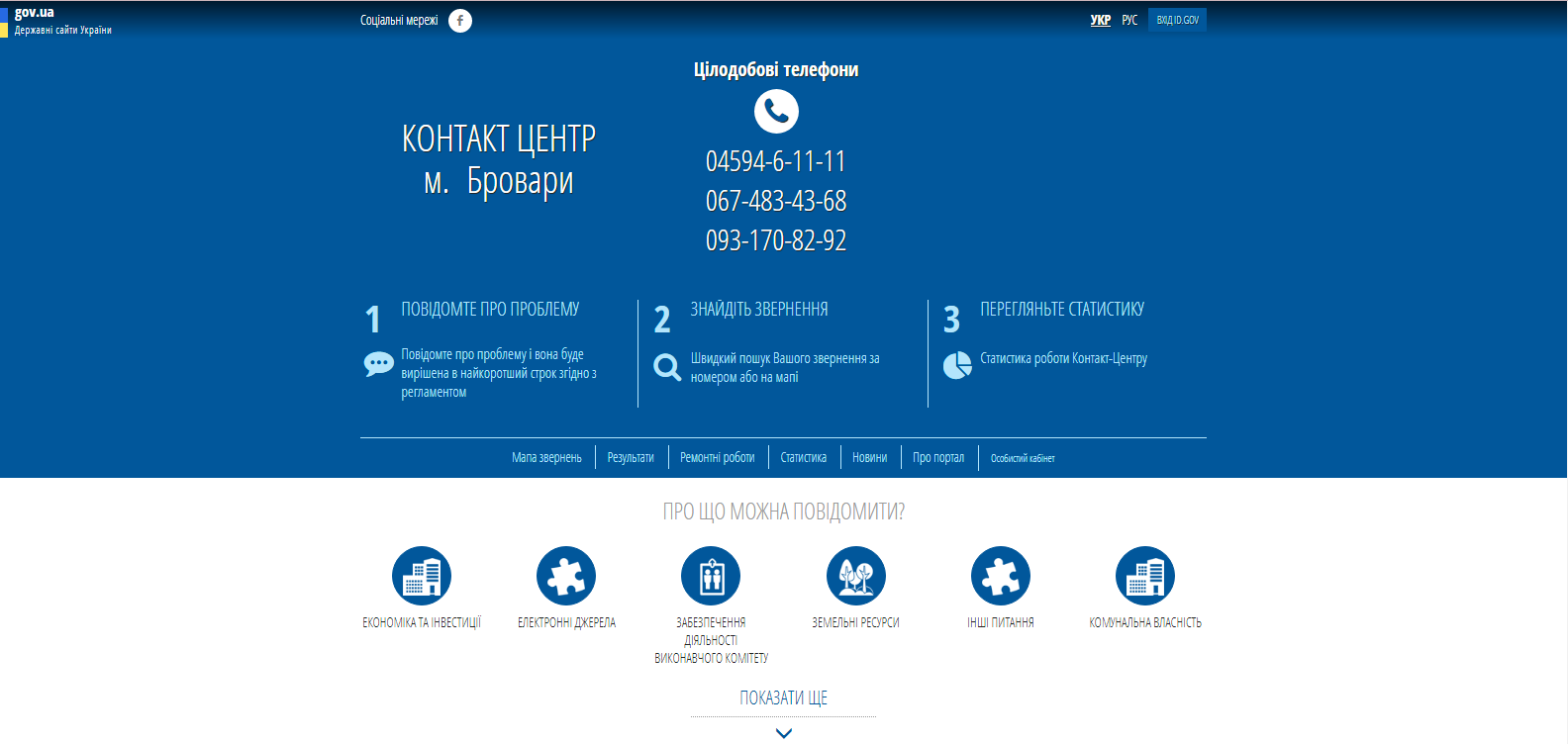
Task: Select the Електронні джерела puzzle icon
Action: click(x=566, y=576)
